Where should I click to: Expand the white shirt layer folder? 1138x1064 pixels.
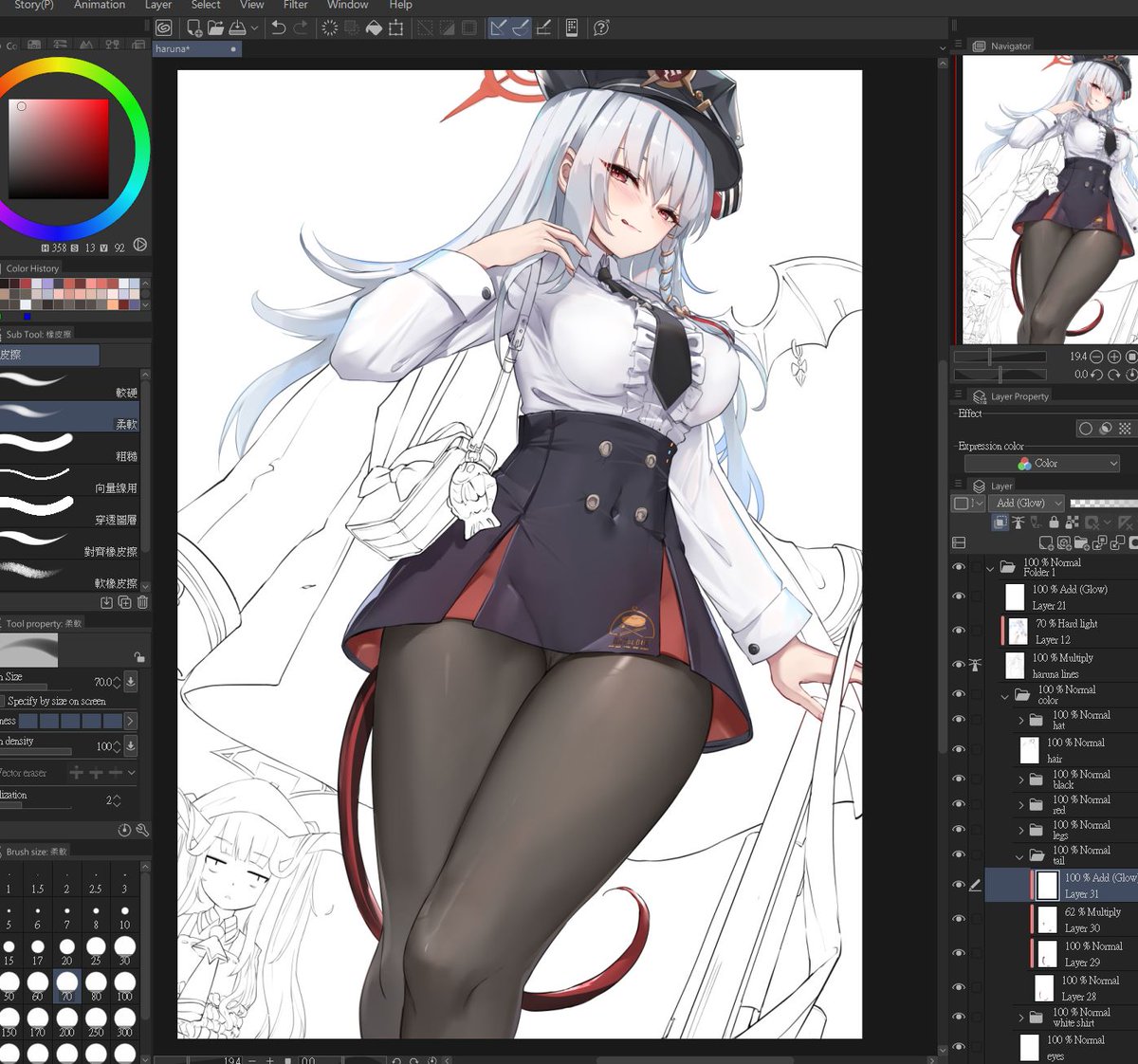click(x=1021, y=1018)
